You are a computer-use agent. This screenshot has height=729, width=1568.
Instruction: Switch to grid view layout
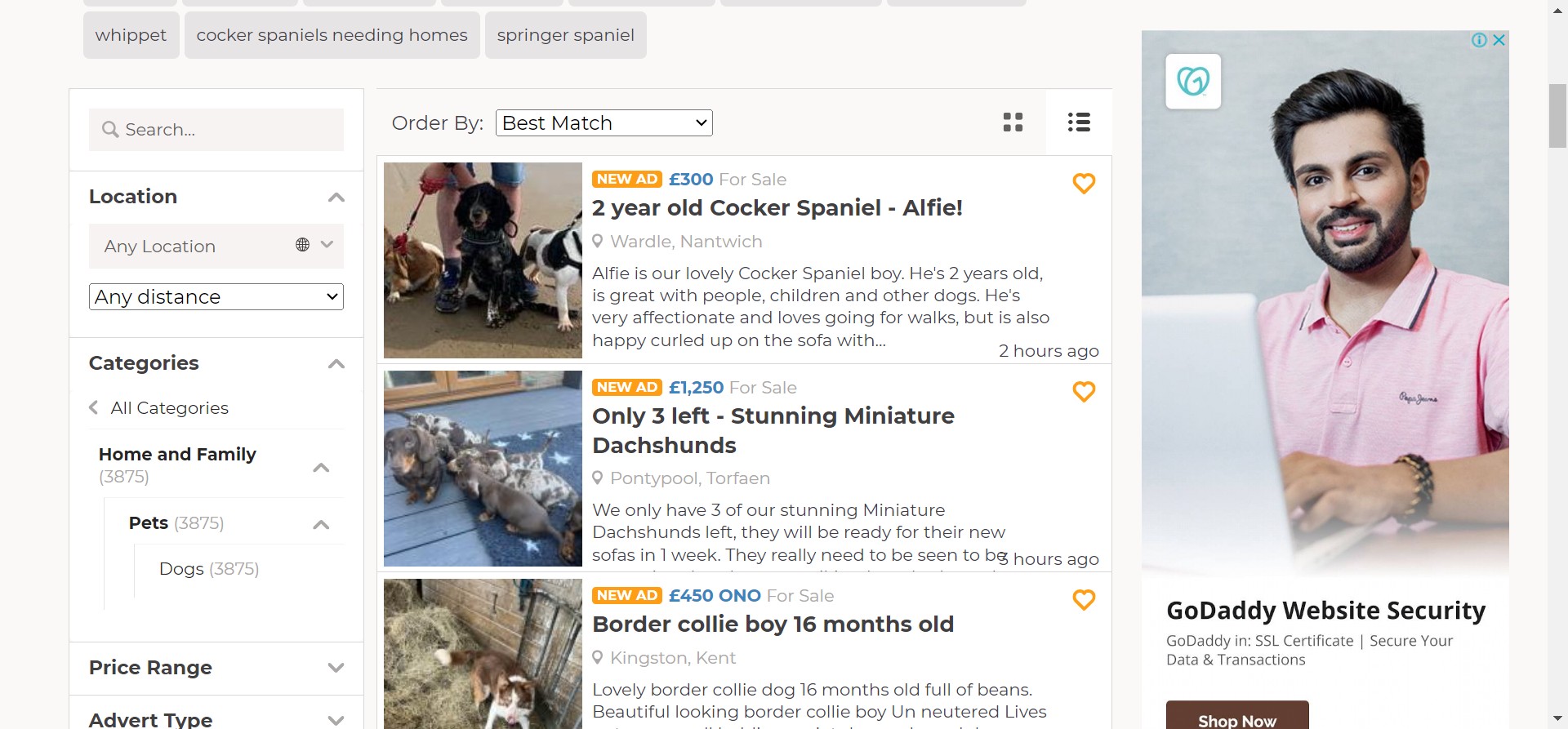click(x=1013, y=122)
